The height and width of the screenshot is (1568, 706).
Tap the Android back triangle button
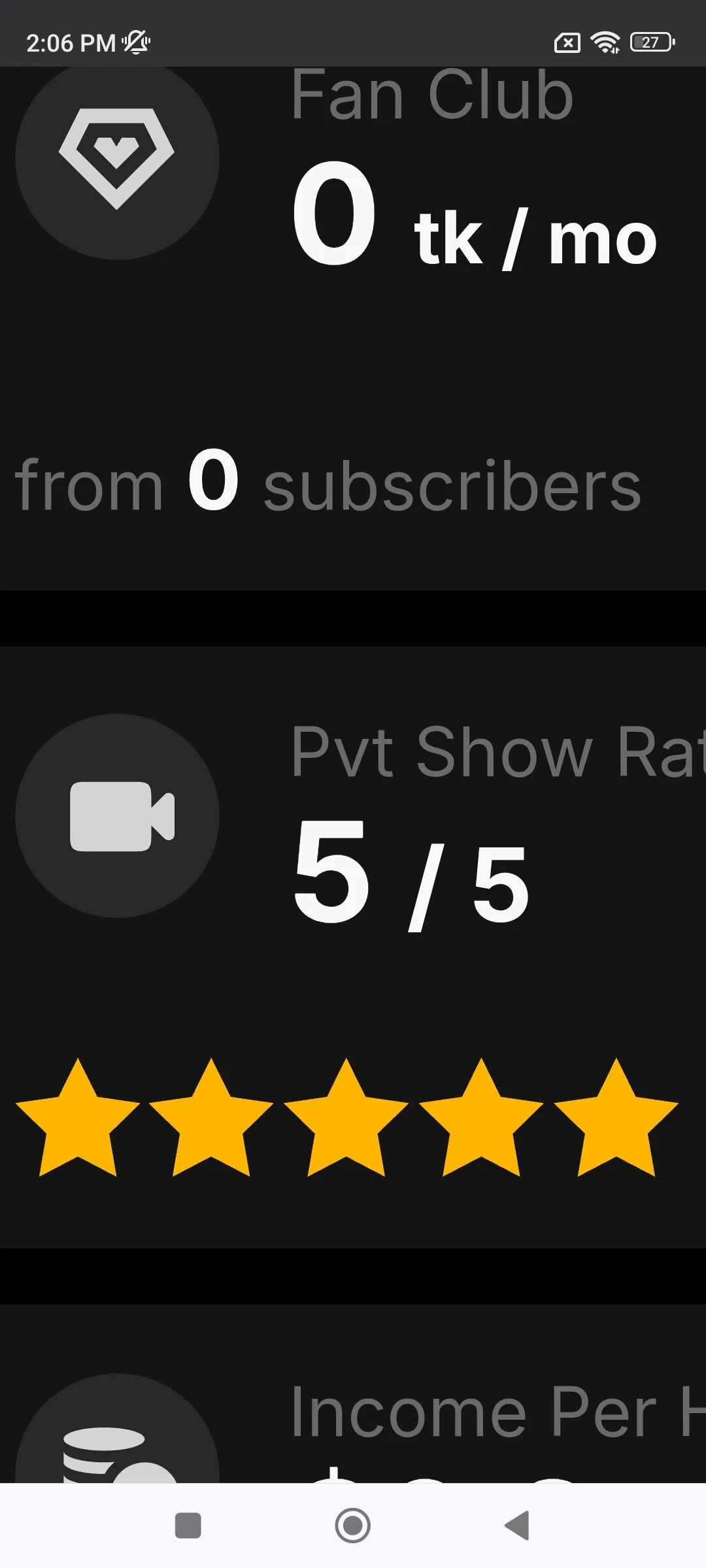[517, 1526]
